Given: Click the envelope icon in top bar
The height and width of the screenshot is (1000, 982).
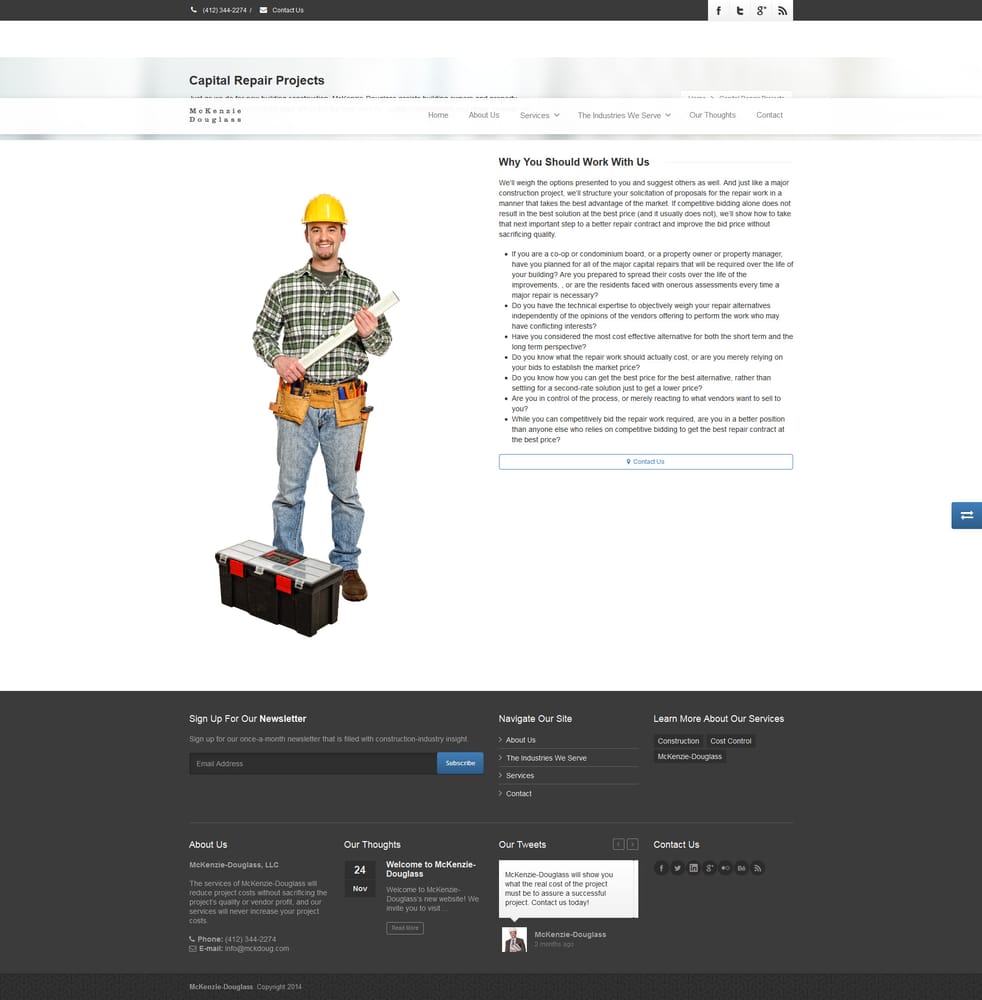Looking at the screenshot, I should coord(263,10).
